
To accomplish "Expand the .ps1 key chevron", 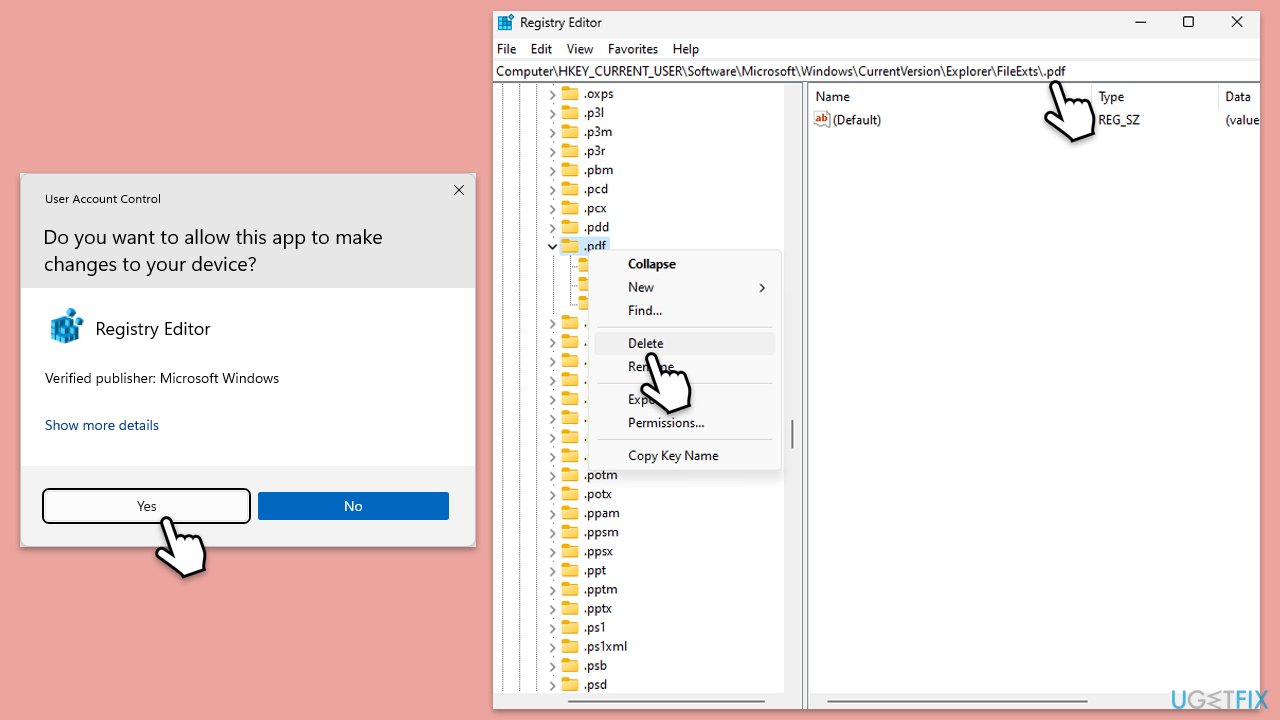I will pos(552,627).
